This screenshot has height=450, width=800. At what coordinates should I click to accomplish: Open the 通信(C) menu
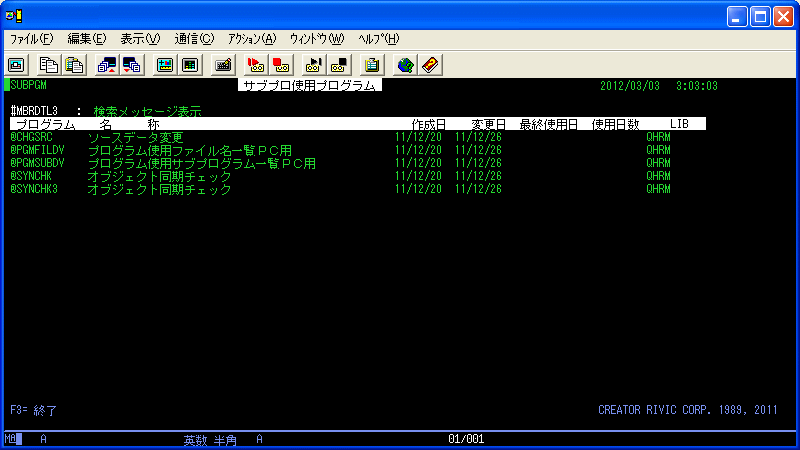pyautogui.click(x=194, y=39)
